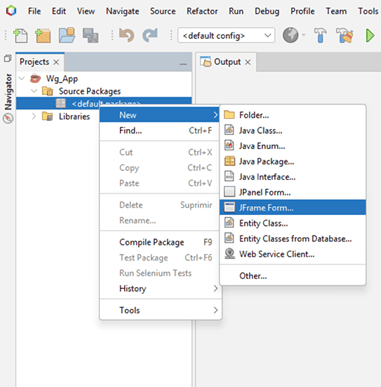This screenshot has width=381, height=387.
Task: Click the Web Service Client icon
Action: coord(229,254)
